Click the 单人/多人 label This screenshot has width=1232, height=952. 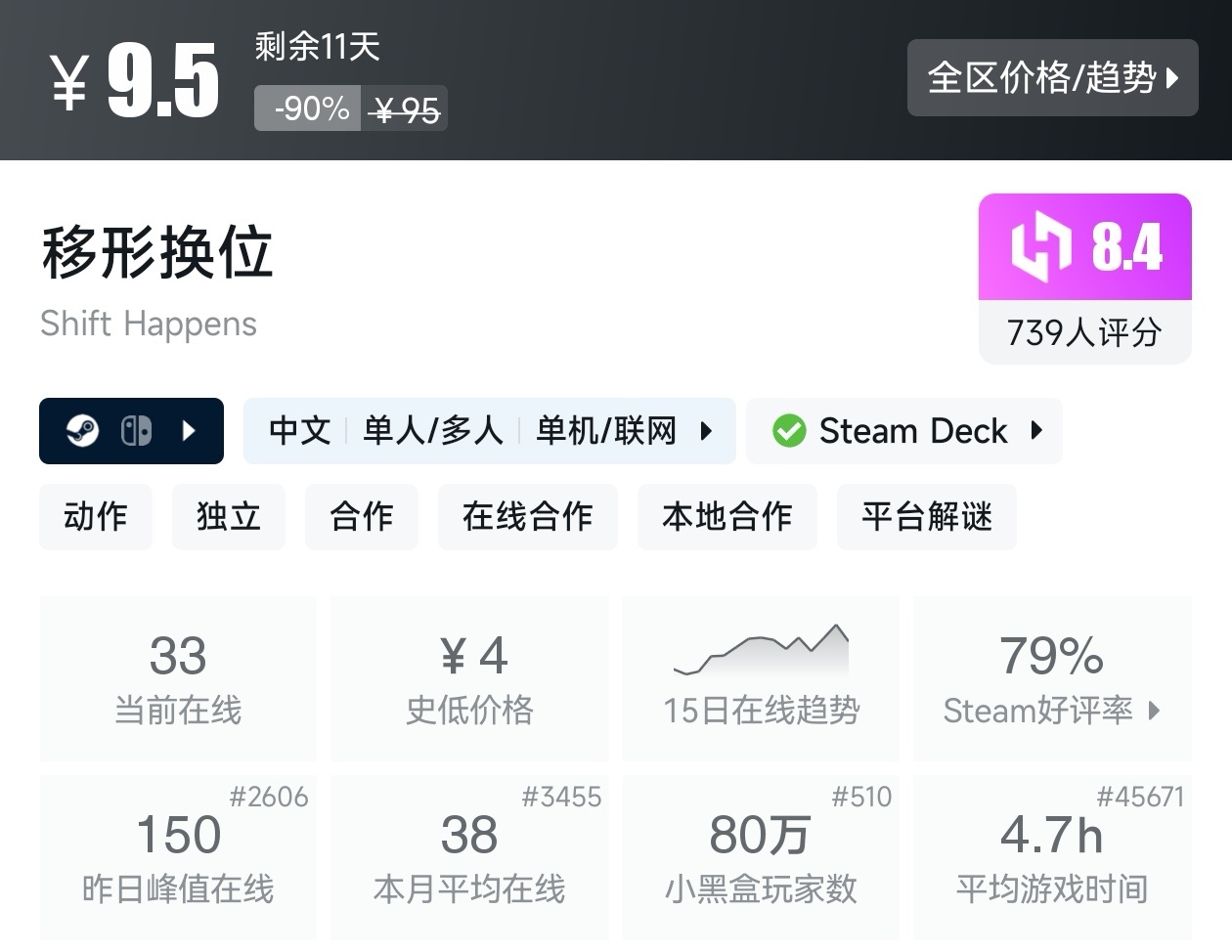[433, 431]
